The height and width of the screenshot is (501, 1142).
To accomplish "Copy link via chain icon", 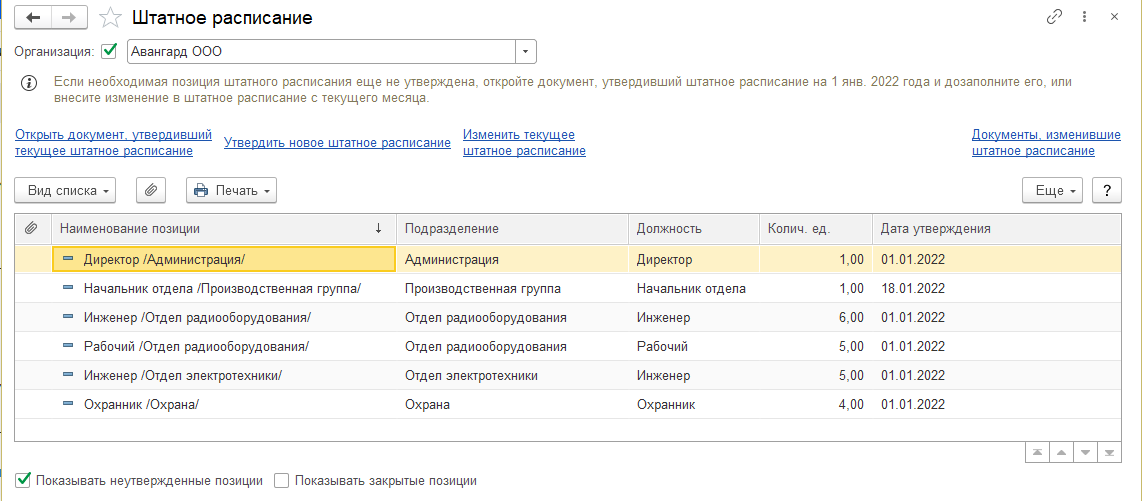I will coord(1053,17).
